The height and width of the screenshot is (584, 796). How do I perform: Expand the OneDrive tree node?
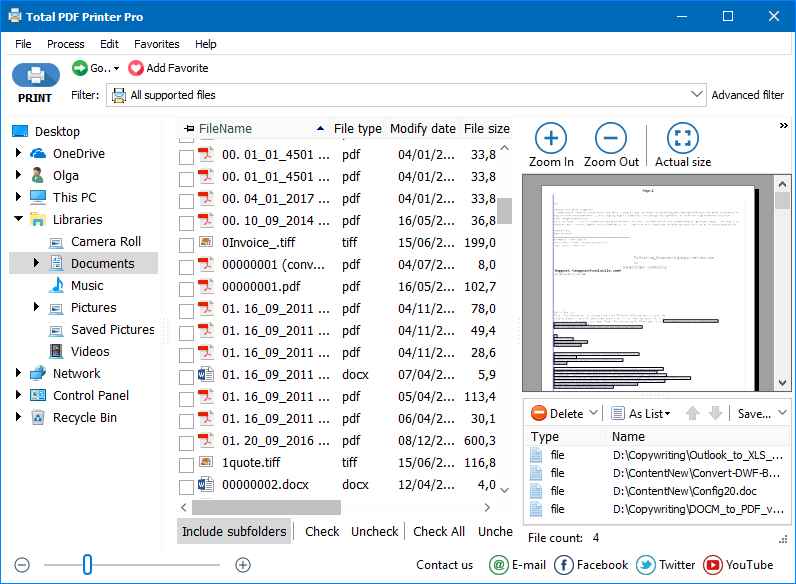18,153
